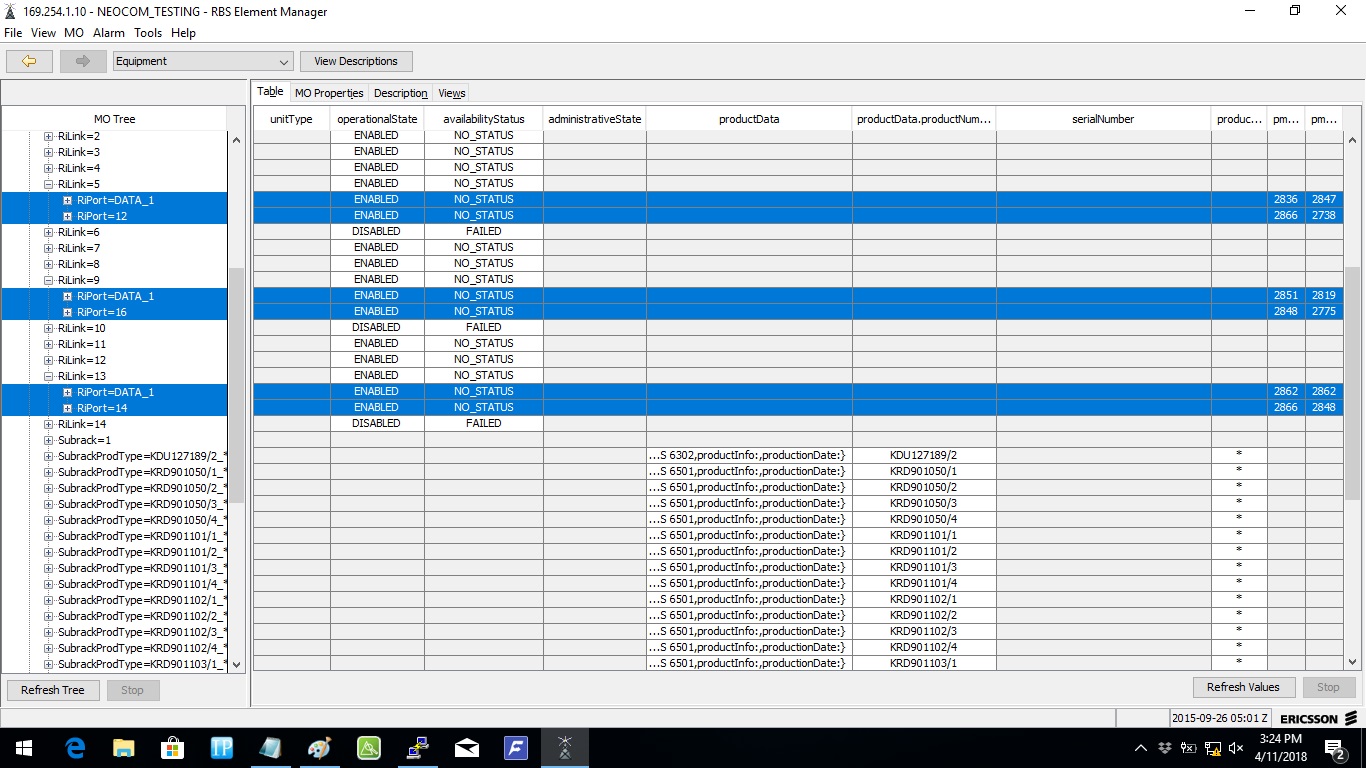Click the operationalState column header
The height and width of the screenshot is (768, 1366).
[377, 119]
